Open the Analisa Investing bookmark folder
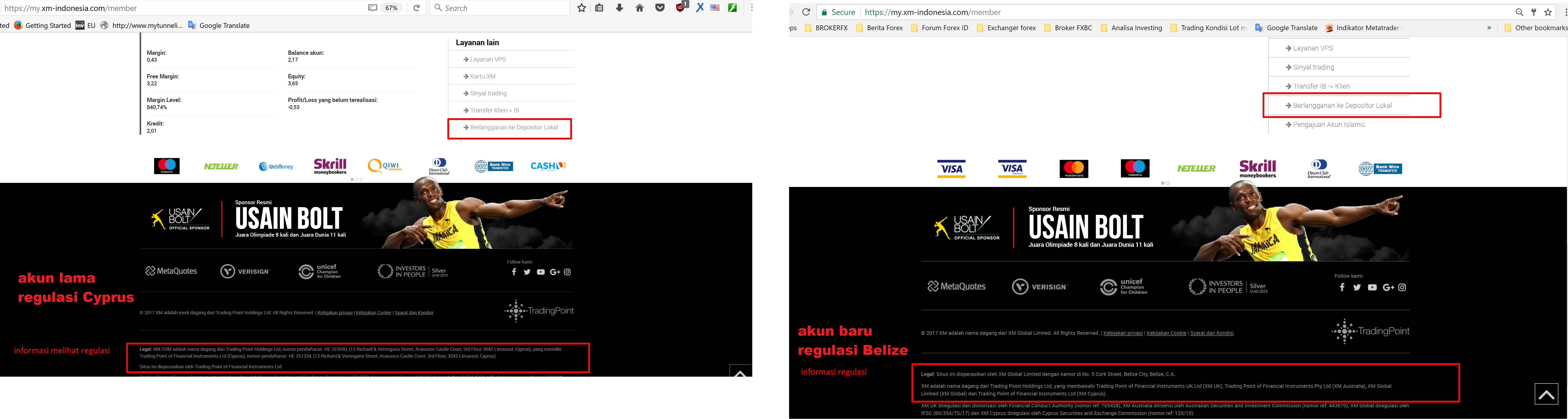 [x=1131, y=27]
